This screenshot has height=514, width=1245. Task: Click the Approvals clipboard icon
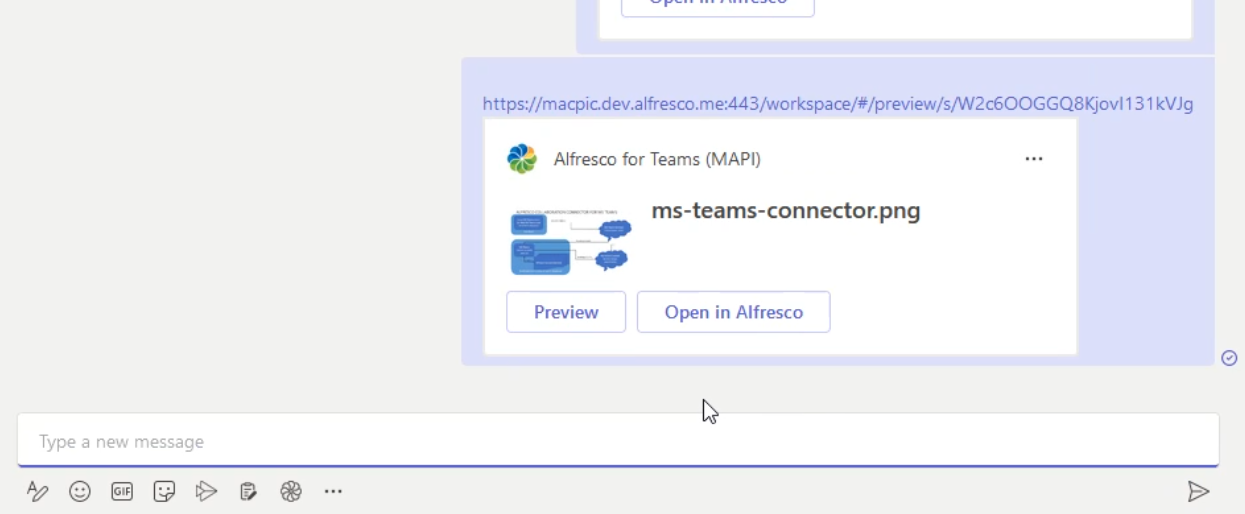tap(248, 491)
